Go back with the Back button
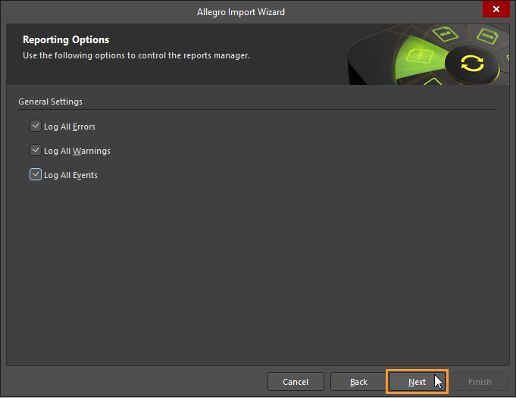 pos(359,382)
